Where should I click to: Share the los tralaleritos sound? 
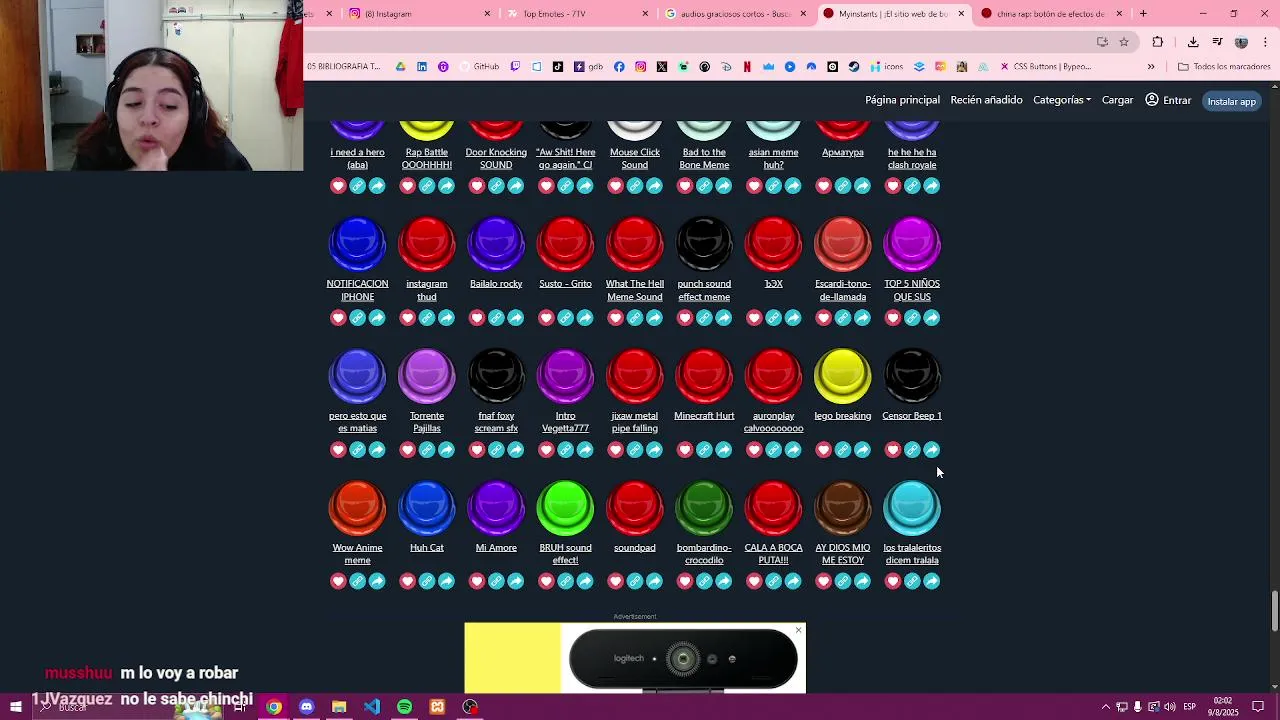932,582
